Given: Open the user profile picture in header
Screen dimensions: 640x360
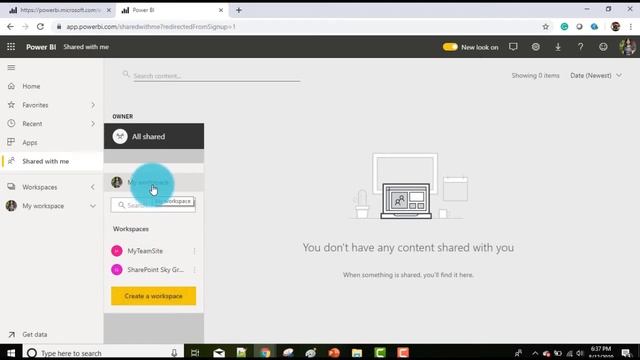Looking at the screenshot, I should click(x=627, y=47).
